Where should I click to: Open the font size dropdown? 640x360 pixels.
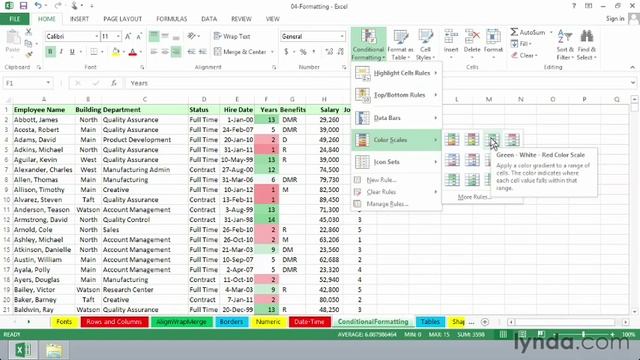(x=118, y=36)
